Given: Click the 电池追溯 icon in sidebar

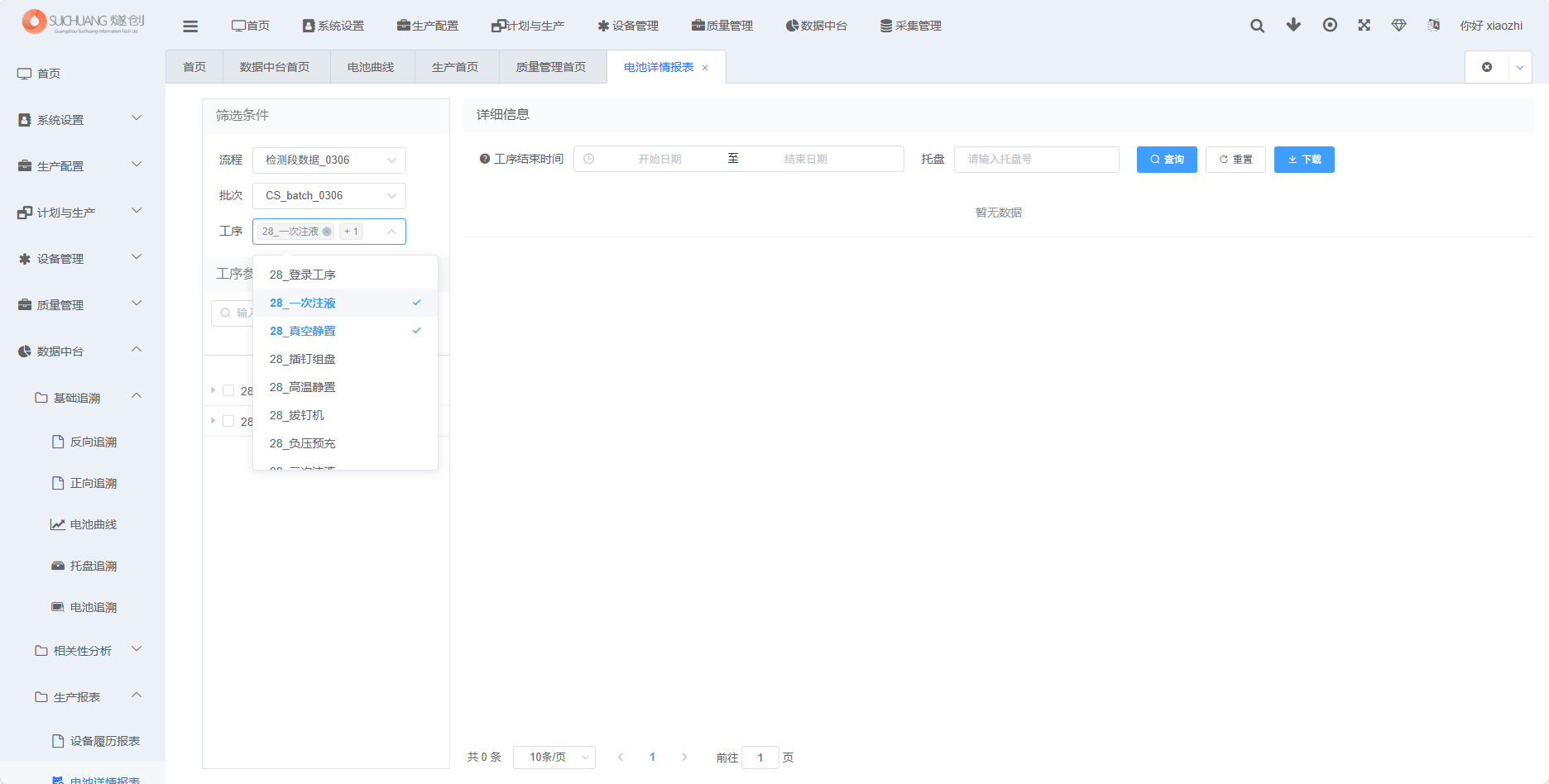Looking at the screenshot, I should (x=58, y=607).
